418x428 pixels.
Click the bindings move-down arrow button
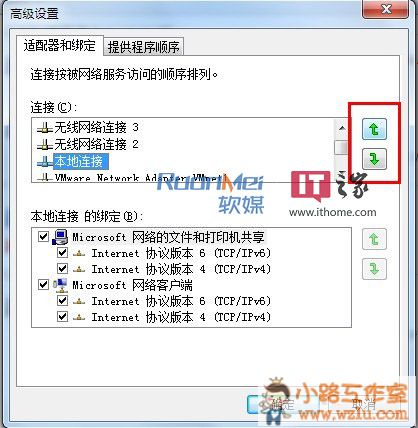tap(374, 269)
